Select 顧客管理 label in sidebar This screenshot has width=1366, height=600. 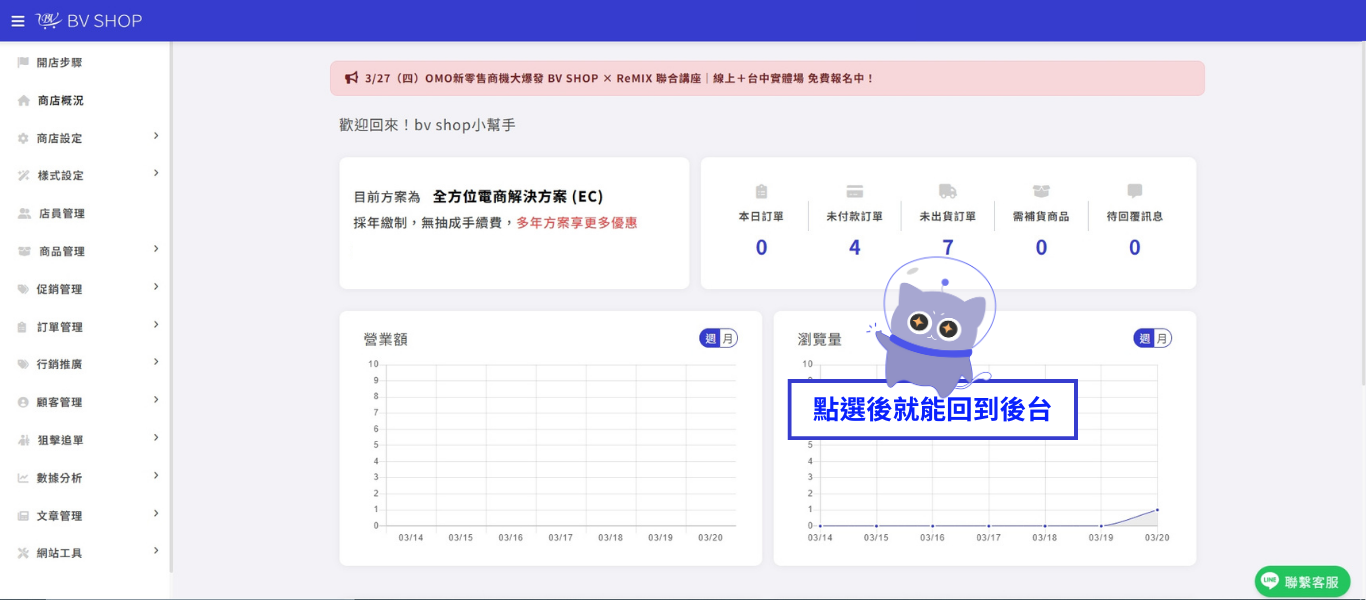60,402
